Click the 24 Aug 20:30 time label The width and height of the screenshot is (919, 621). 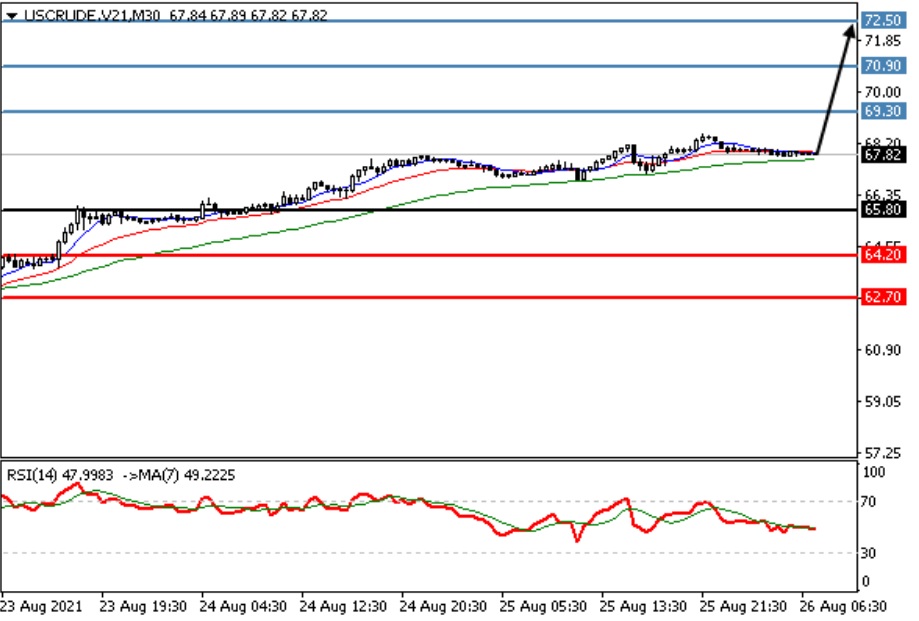pyautogui.click(x=444, y=606)
